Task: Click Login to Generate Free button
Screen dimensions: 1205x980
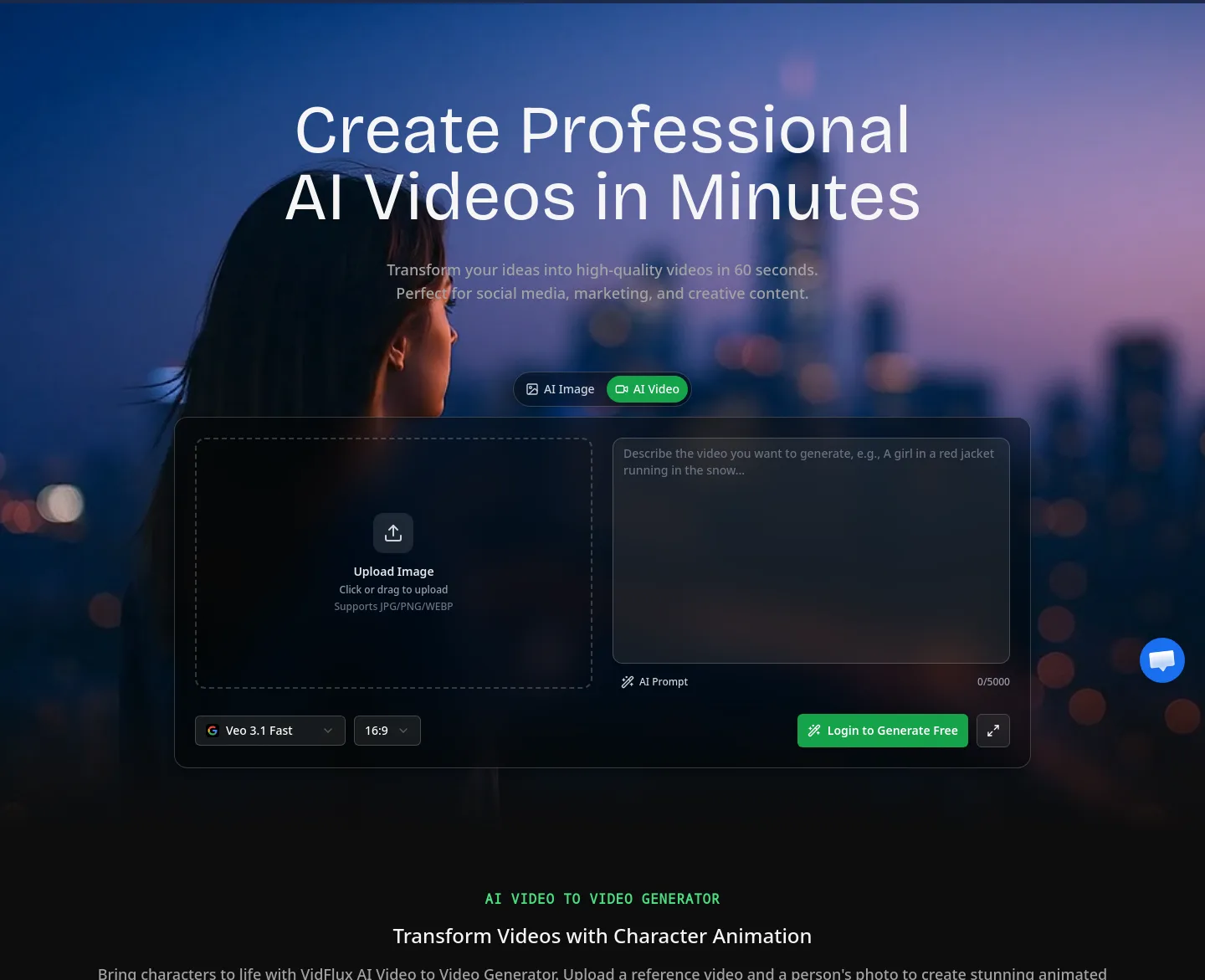Action: (883, 731)
